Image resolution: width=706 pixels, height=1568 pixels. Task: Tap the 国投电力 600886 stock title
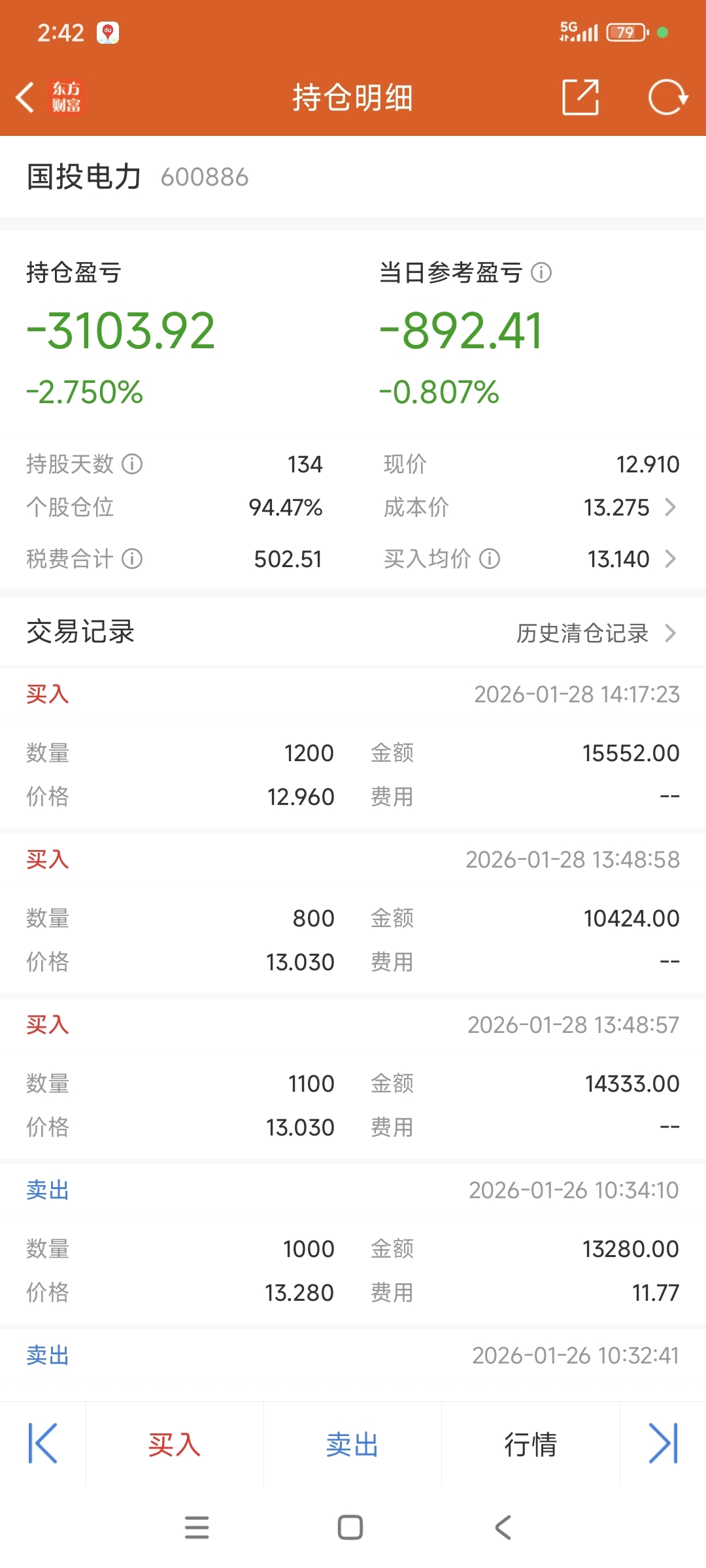138,177
